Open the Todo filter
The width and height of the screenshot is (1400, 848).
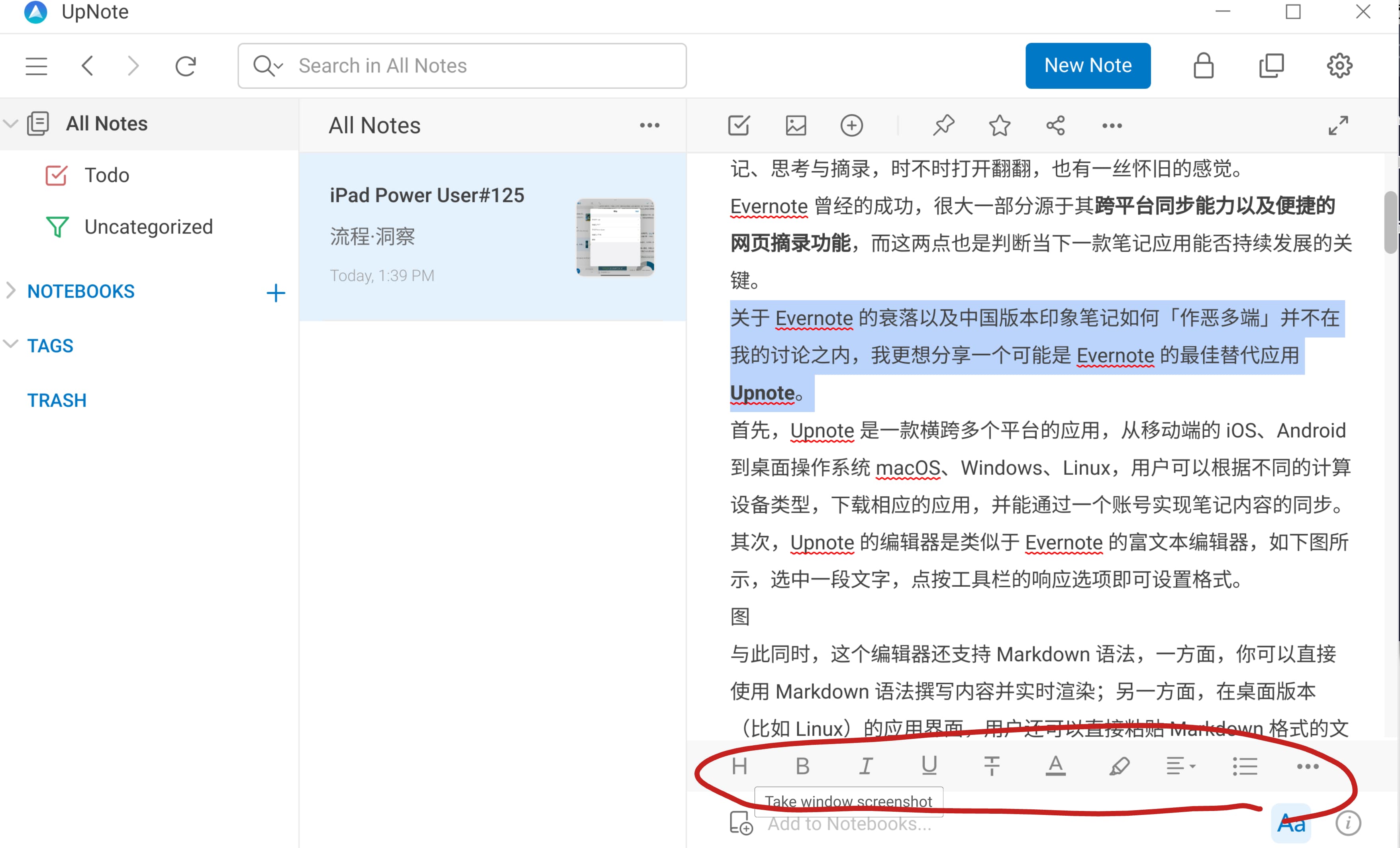(107, 175)
